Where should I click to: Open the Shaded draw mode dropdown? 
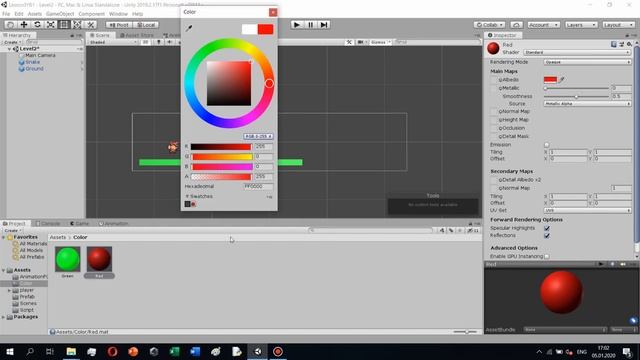pyautogui.click(x=113, y=42)
